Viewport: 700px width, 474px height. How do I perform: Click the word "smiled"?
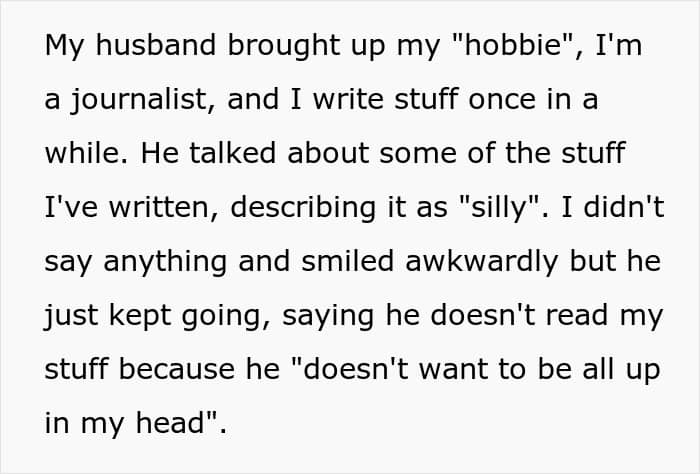pyautogui.click(x=347, y=261)
